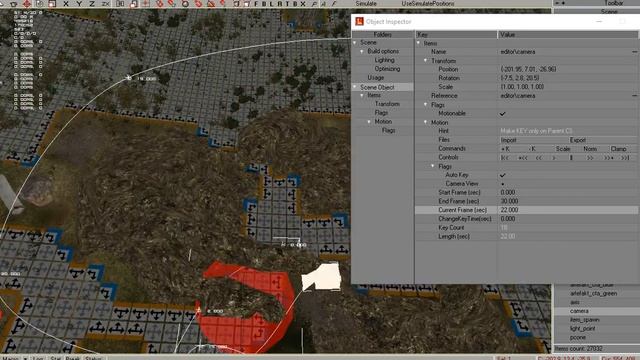Pause the motion playback
Viewport: 640px width, 360px height.
pyautogui.click(x=571, y=158)
